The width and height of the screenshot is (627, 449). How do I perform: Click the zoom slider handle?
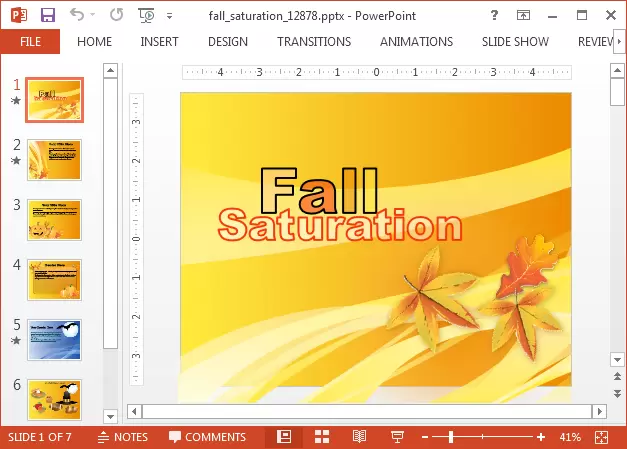click(x=450, y=437)
